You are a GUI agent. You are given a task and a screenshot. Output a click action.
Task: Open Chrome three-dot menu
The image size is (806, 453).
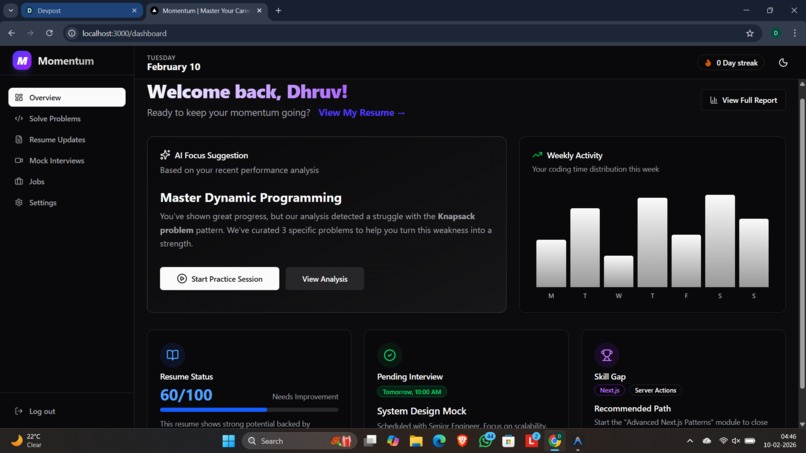tap(795, 33)
